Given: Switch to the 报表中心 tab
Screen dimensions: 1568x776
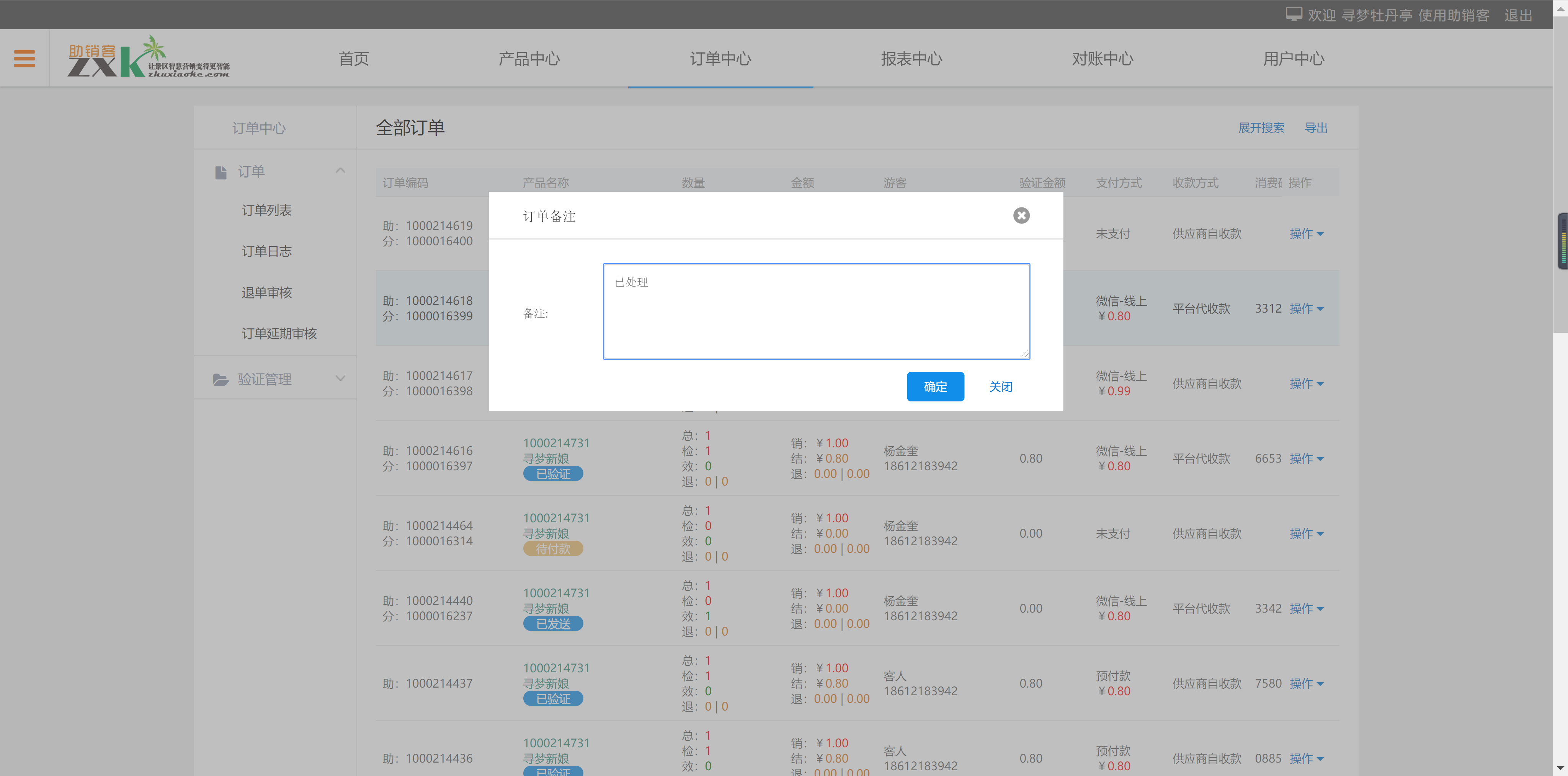Looking at the screenshot, I should click(x=911, y=59).
